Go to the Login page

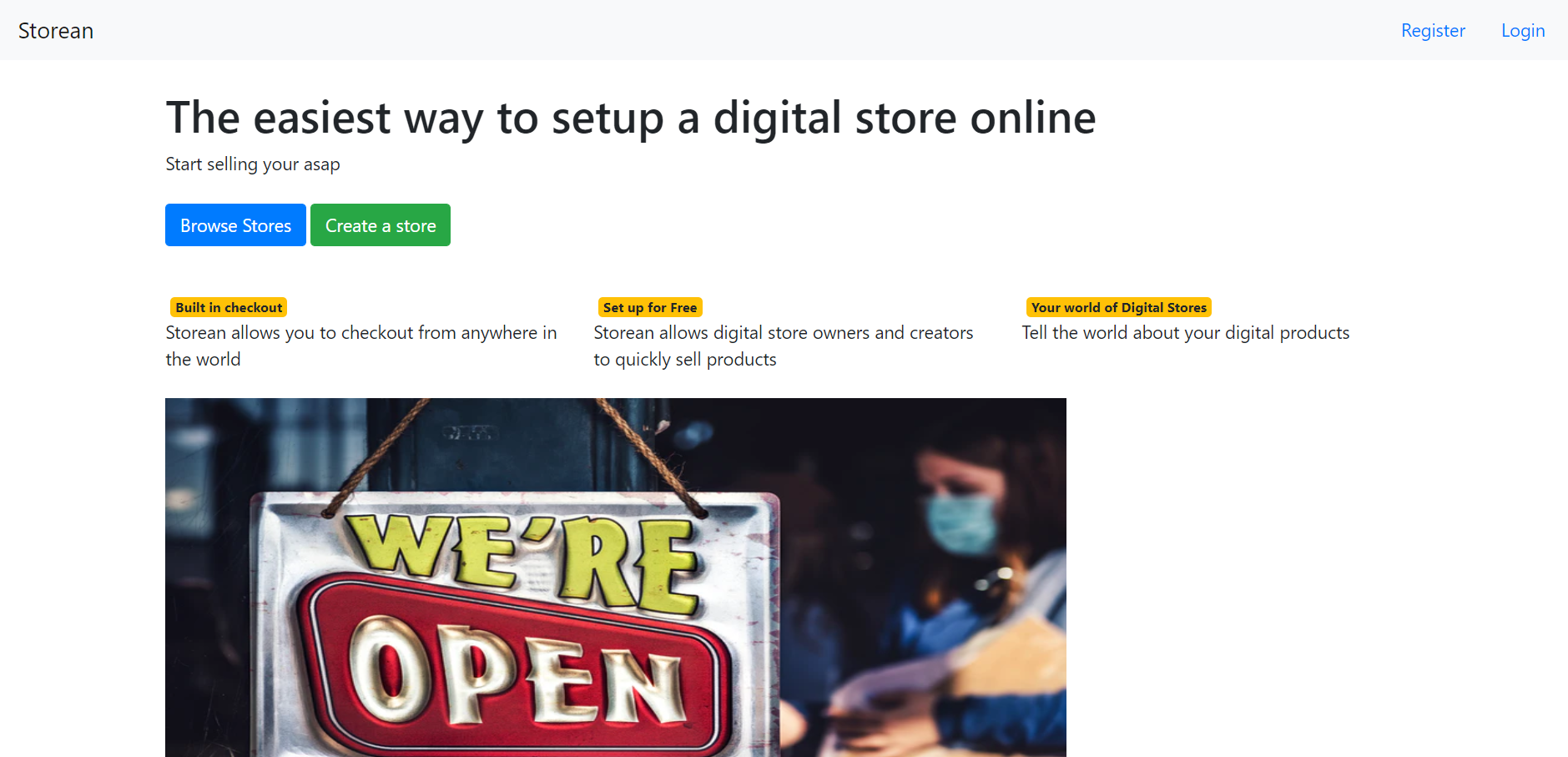(1523, 31)
